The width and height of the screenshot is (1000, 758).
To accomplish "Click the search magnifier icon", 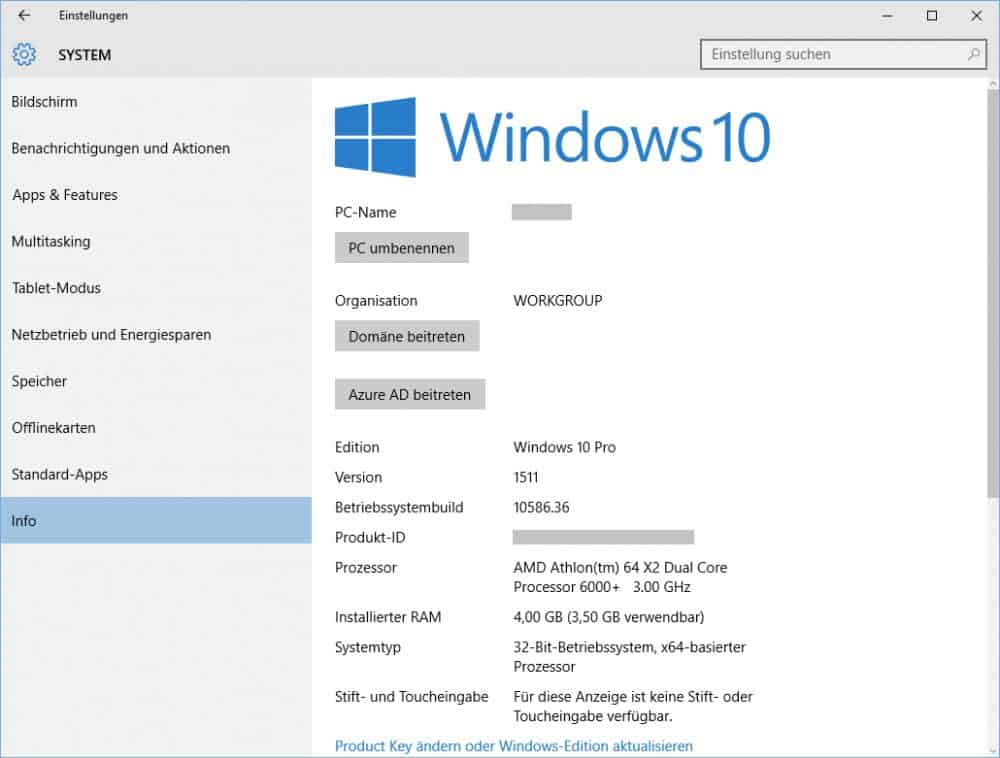I will tap(973, 54).
